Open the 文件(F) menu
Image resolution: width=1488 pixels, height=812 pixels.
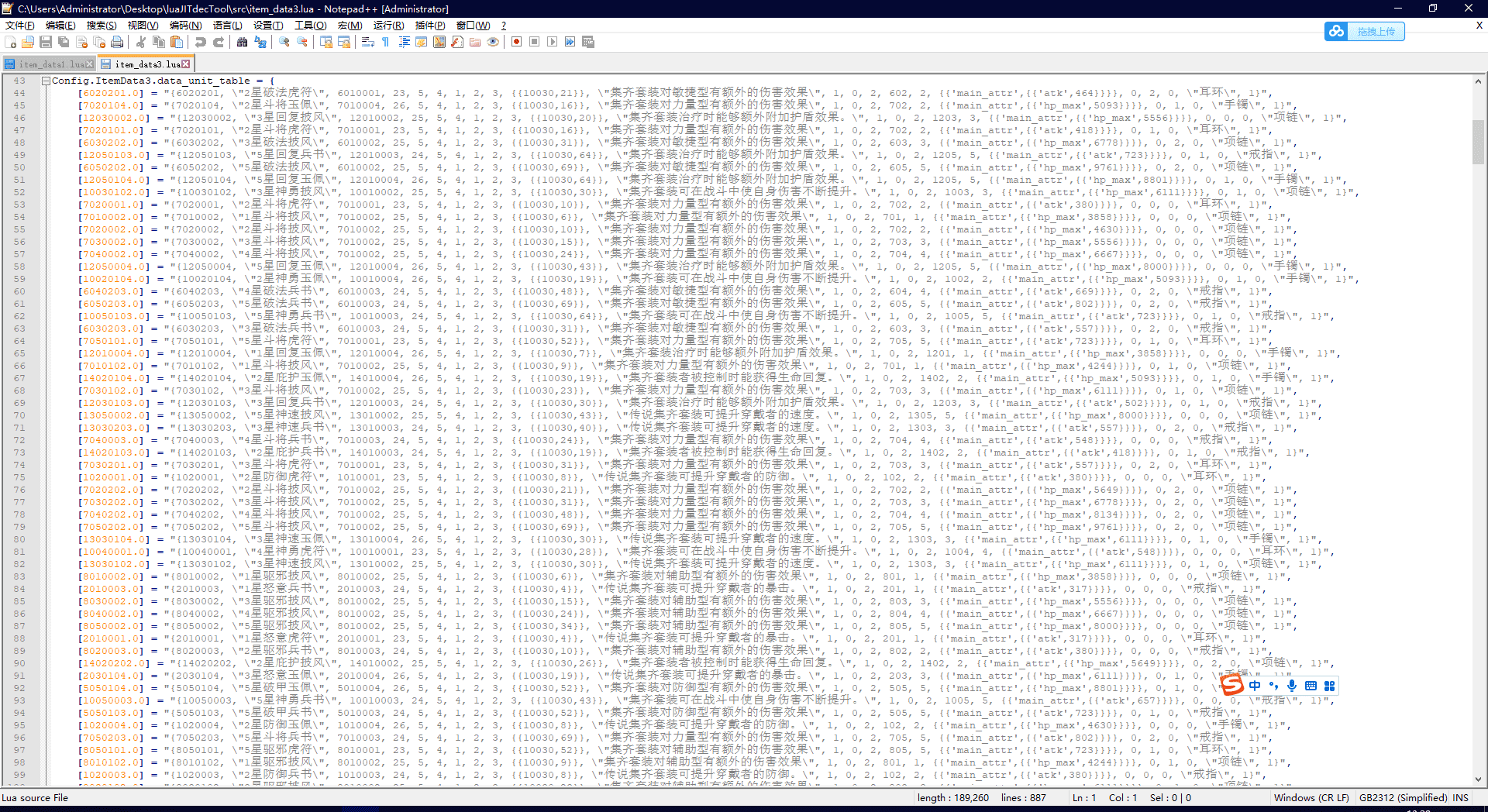coord(20,26)
